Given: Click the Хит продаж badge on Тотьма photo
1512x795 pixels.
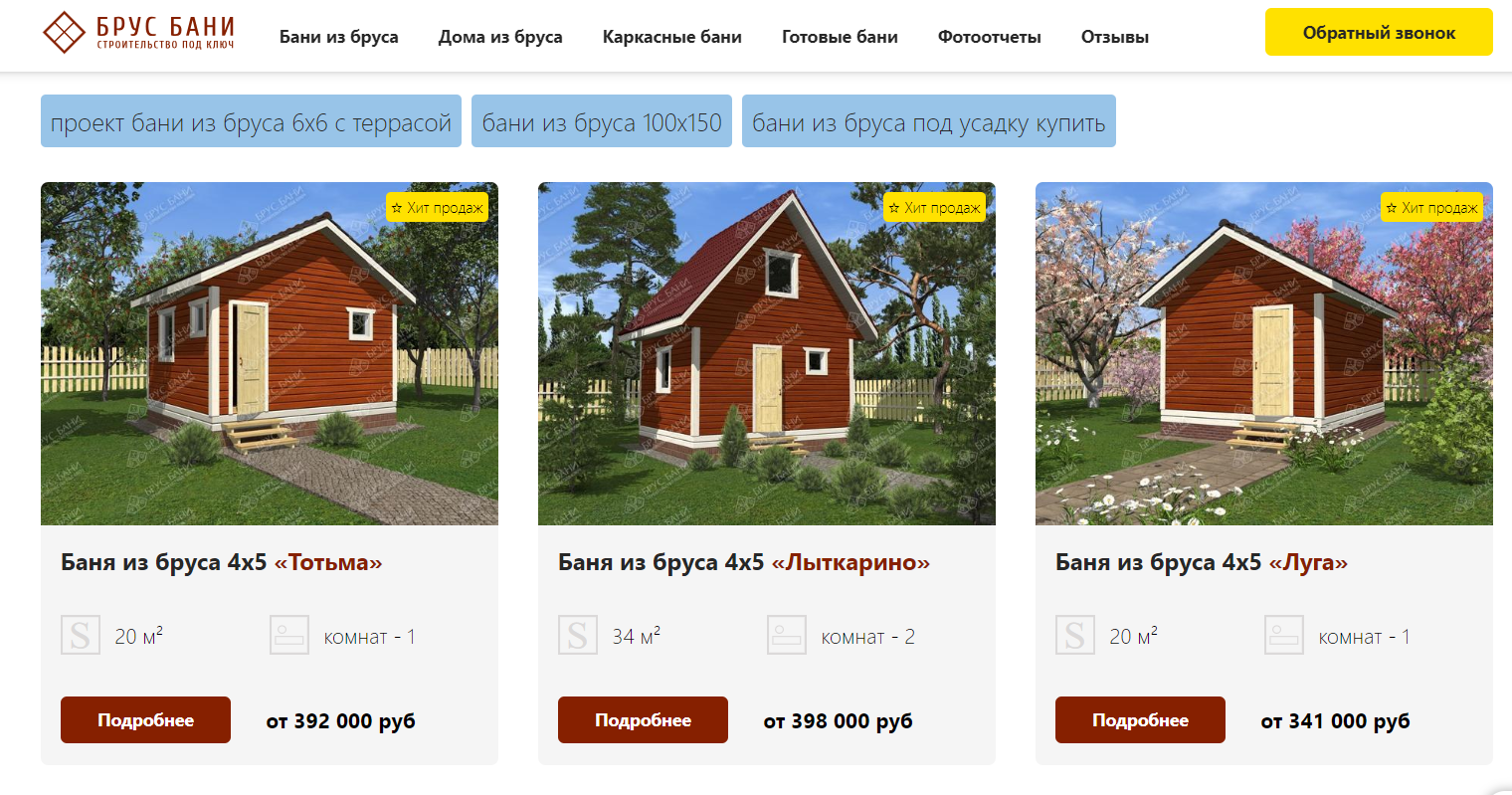Looking at the screenshot, I should coord(437,207).
